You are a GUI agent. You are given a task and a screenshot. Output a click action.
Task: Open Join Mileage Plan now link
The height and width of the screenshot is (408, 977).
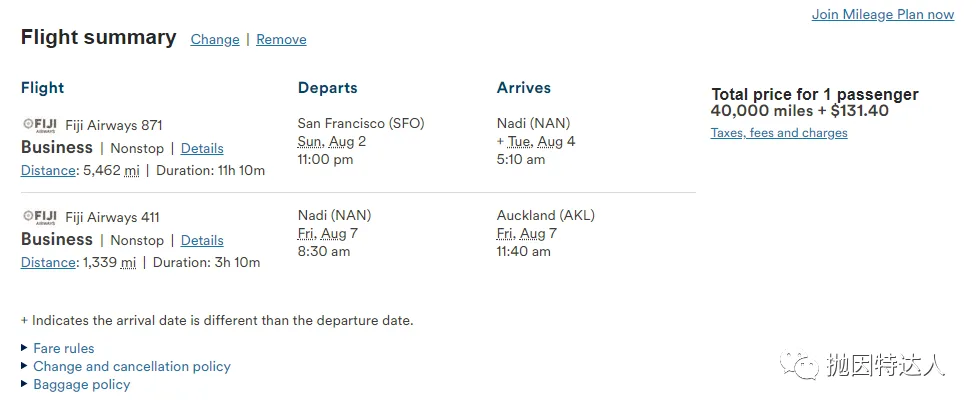(882, 14)
